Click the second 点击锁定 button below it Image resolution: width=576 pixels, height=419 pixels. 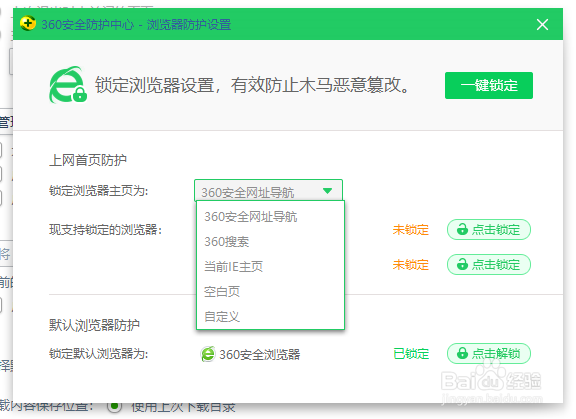(489, 264)
